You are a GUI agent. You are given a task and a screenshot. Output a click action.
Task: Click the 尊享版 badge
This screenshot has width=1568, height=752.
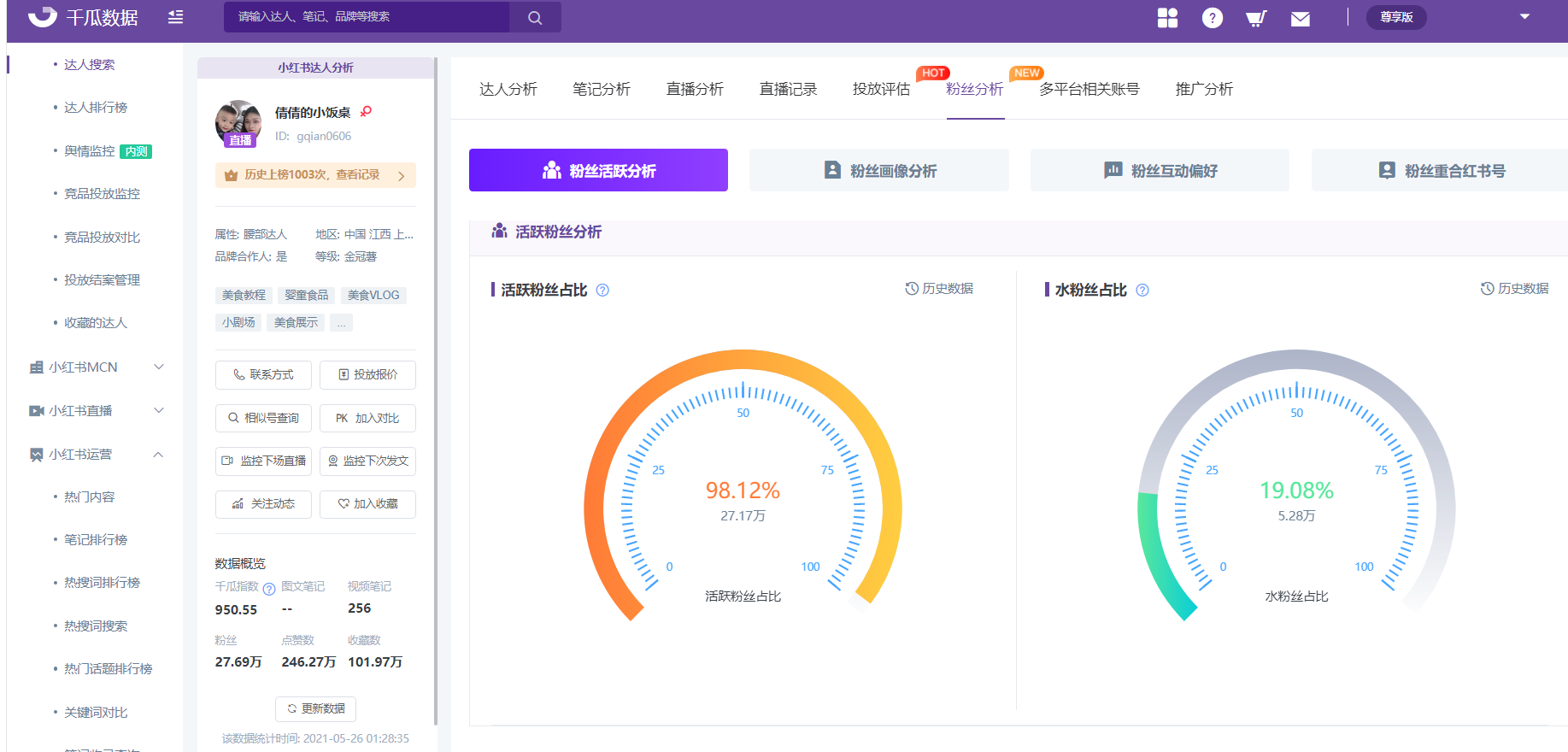(x=1396, y=17)
